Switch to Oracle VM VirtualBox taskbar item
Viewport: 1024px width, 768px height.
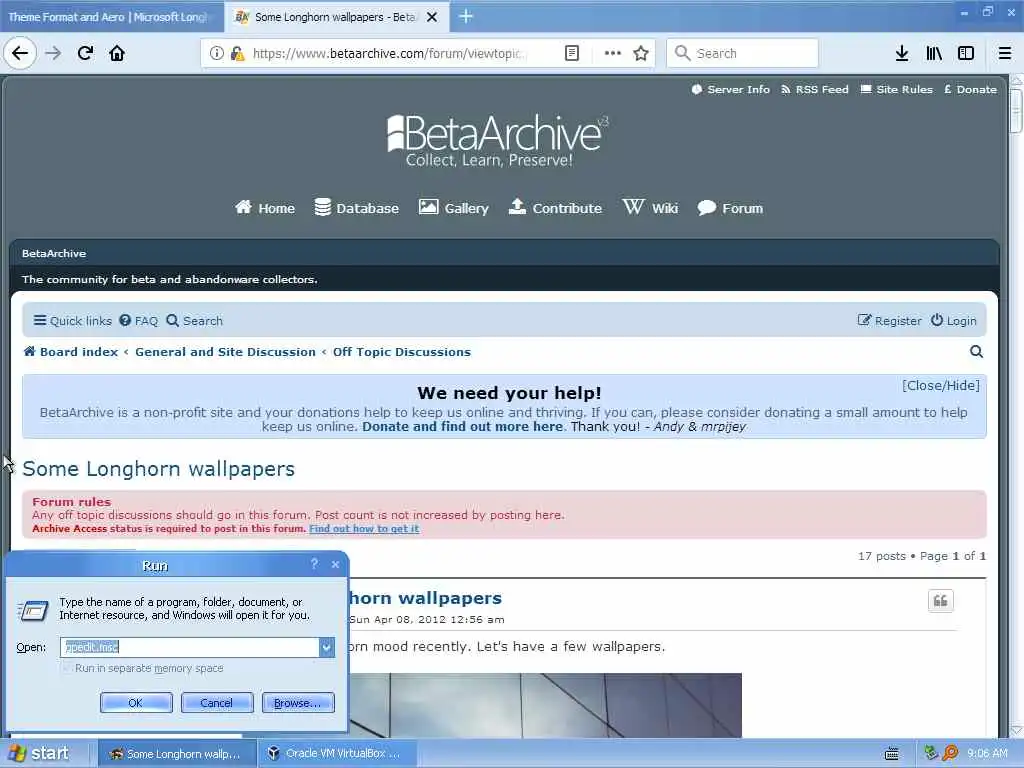tap(336, 754)
